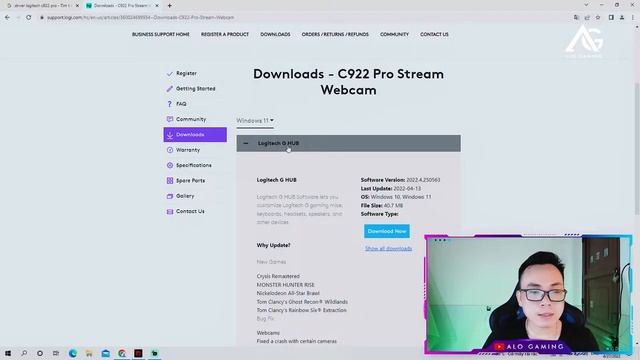Click the Contact Us envelope icon in the sidebar
Image resolution: width=640 pixels, height=360 pixels.
[170, 211]
